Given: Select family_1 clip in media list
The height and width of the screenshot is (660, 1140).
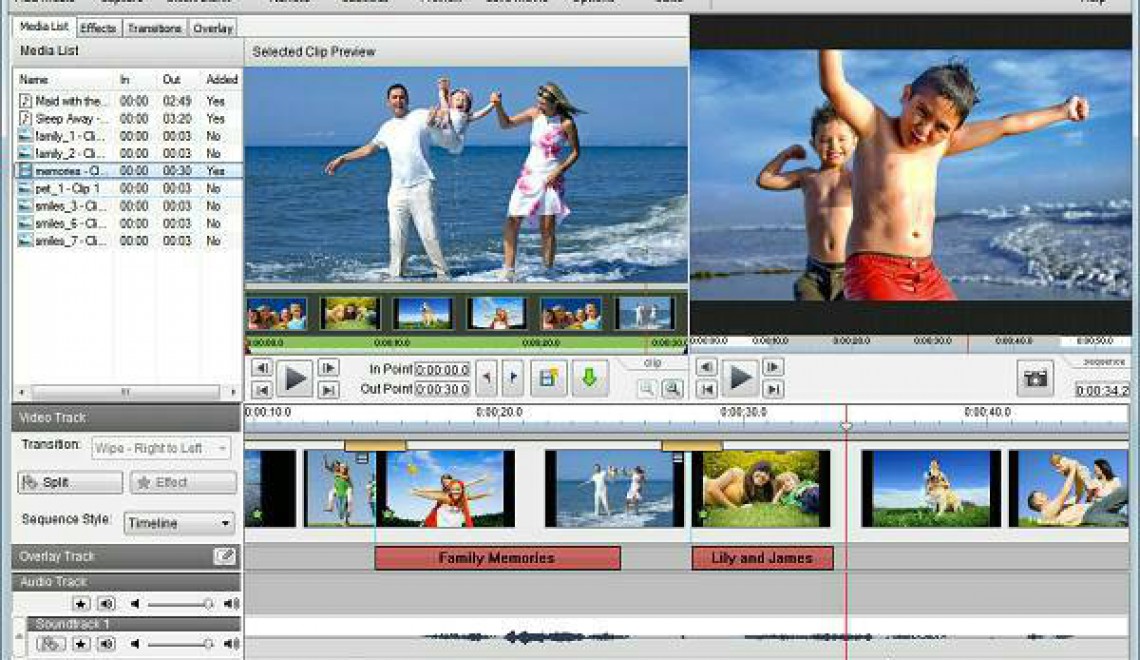Looking at the screenshot, I should tap(127, 136).
